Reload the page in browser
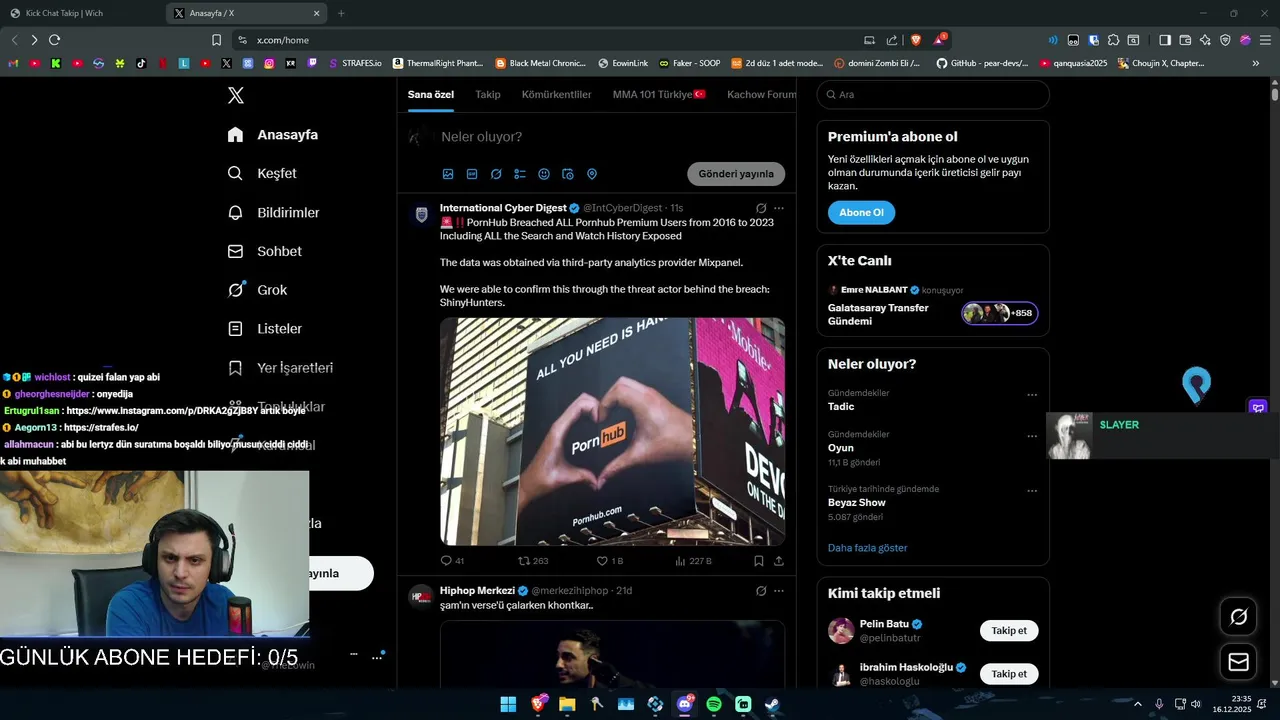 click(x=54, y=40)
